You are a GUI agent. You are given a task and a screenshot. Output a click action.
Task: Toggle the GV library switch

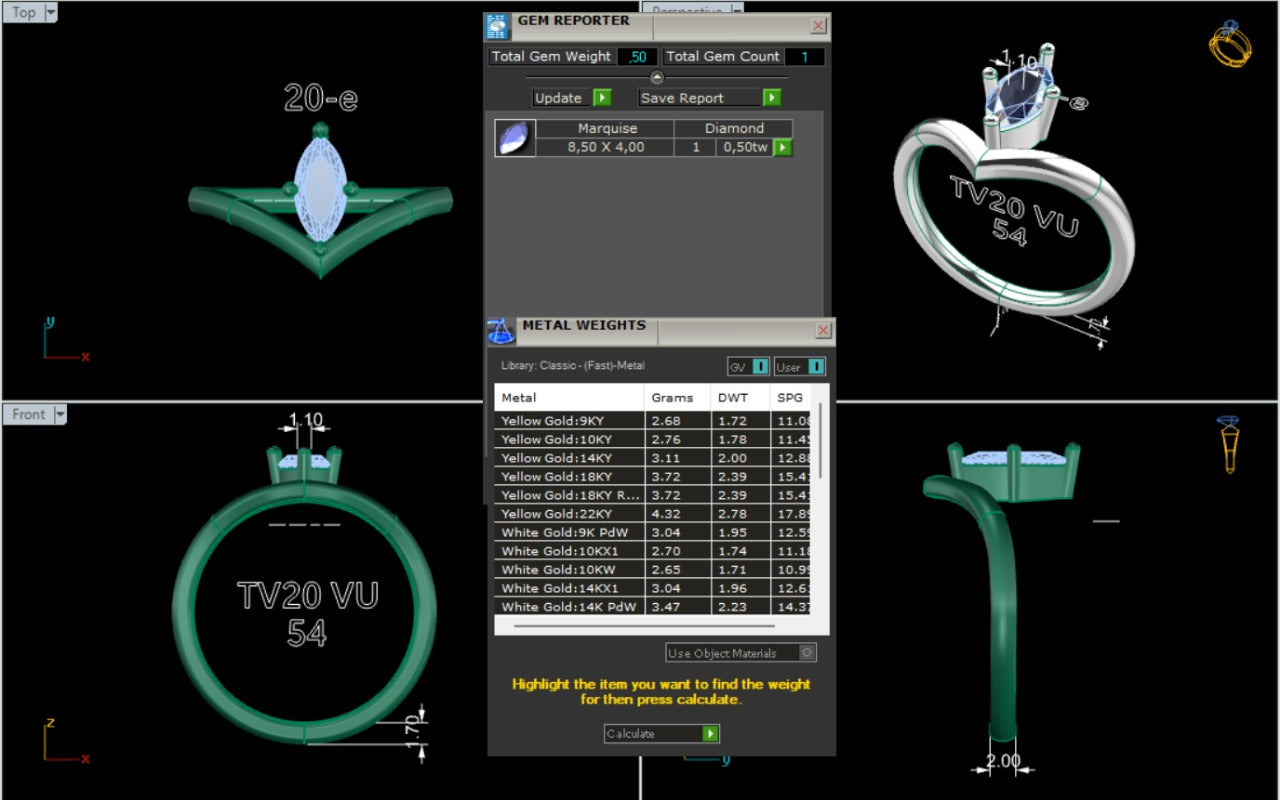[761, 367]
